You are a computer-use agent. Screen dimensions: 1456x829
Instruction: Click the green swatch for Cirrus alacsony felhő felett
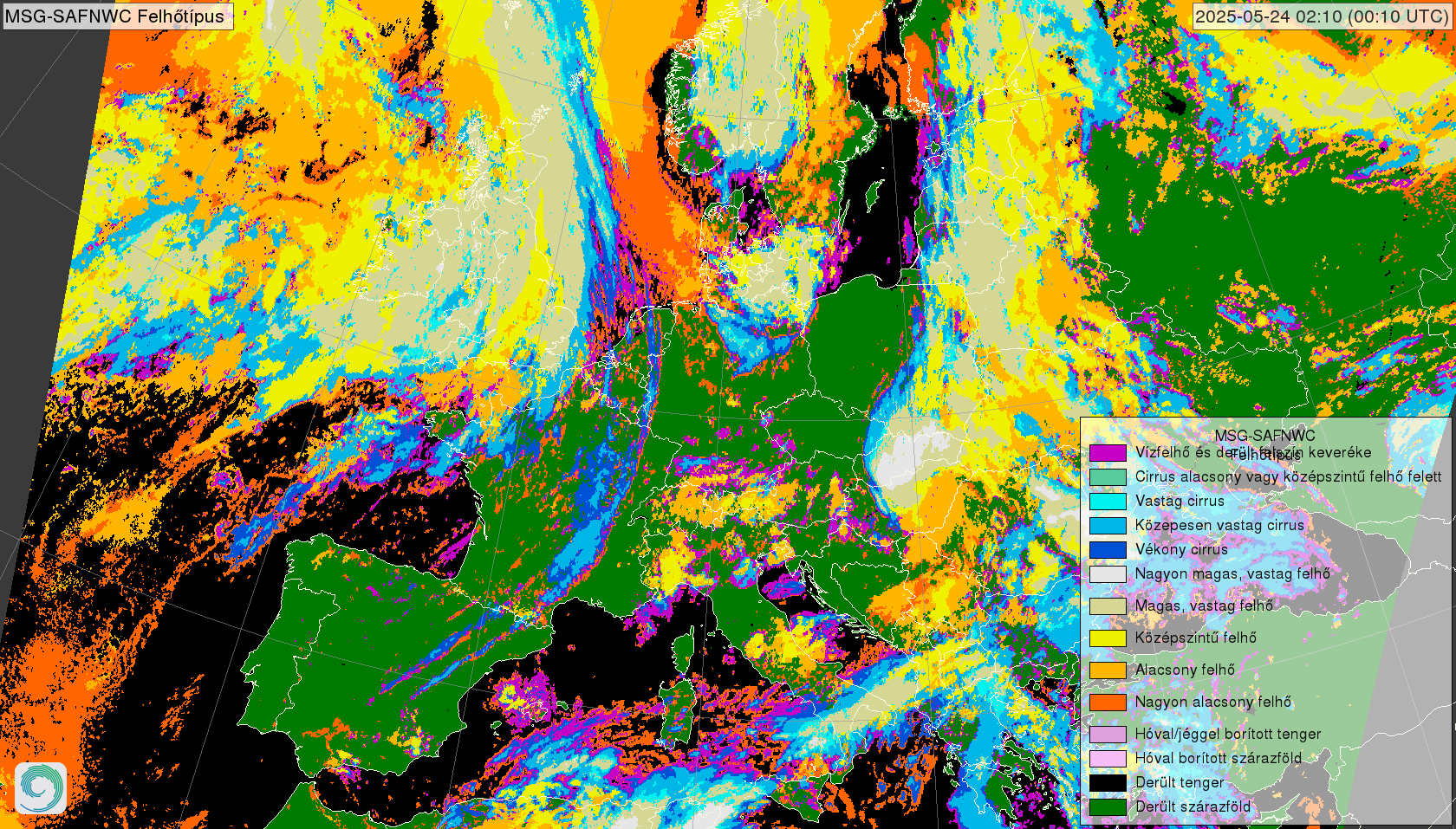1108,476
